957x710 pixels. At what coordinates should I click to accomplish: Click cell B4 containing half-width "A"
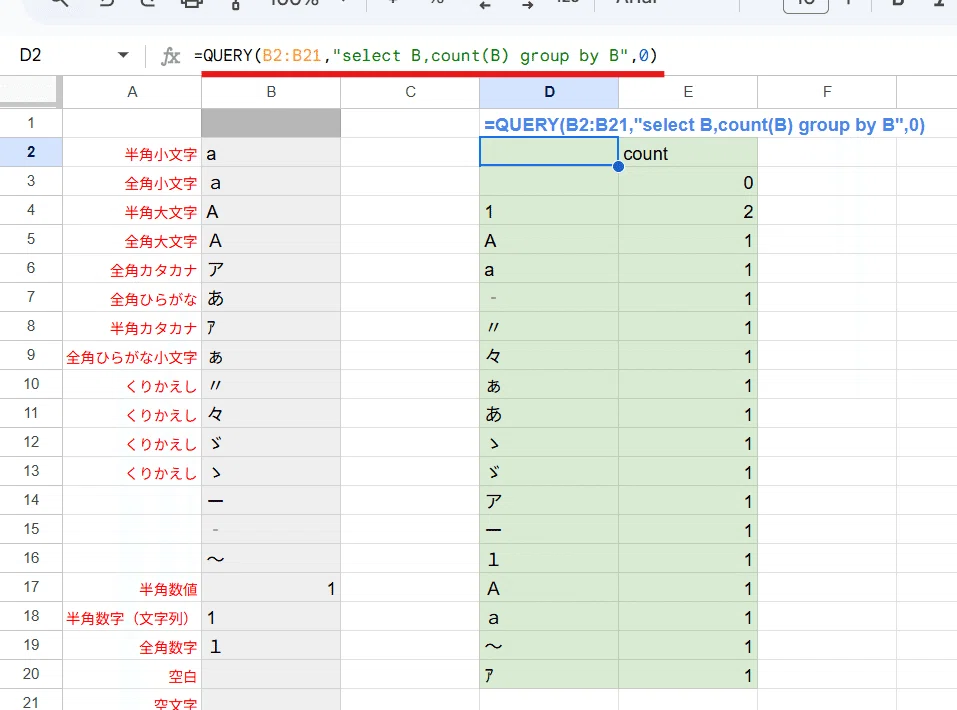click(271, 211)
